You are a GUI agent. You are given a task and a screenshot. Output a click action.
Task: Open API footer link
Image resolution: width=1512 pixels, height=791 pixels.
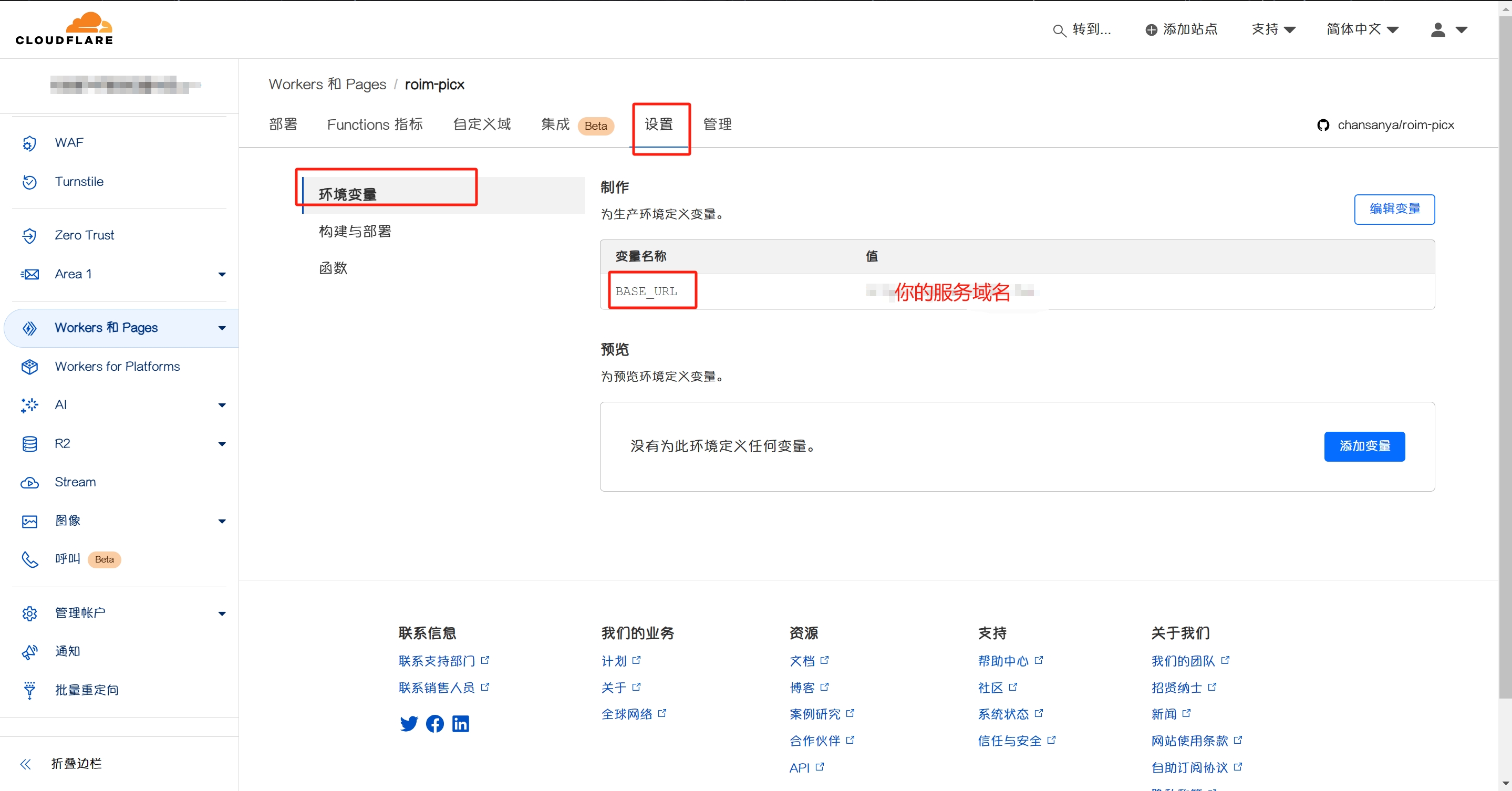pyautogui.click(x=806, y=767)
